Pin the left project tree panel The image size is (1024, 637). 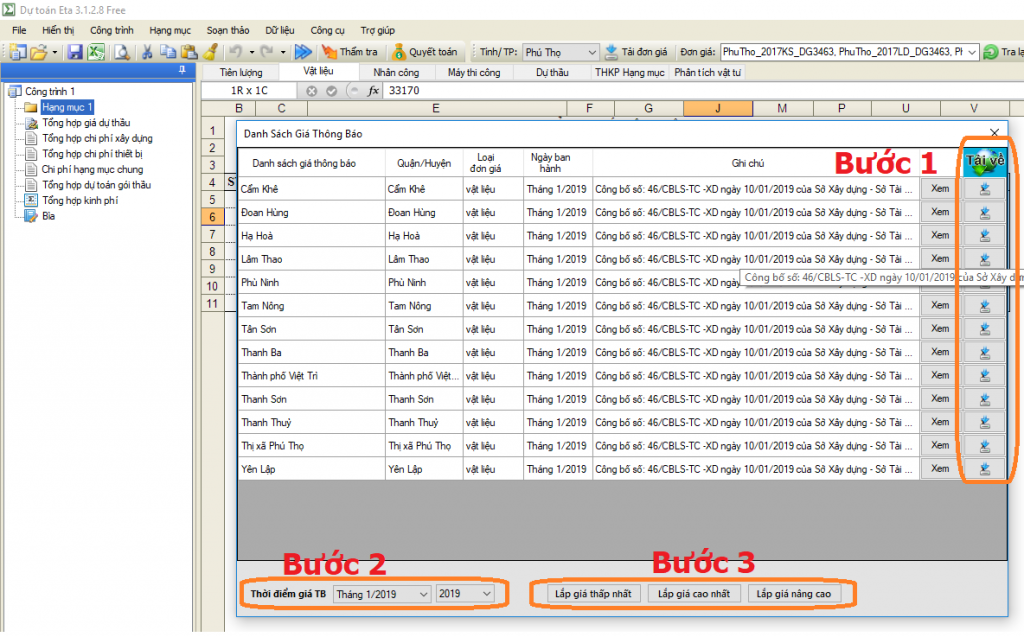(181, 70)
